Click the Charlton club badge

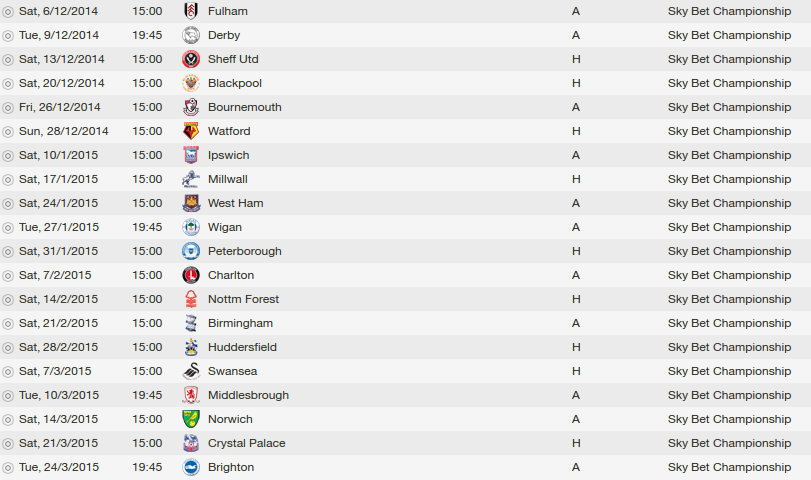[190, 275]
